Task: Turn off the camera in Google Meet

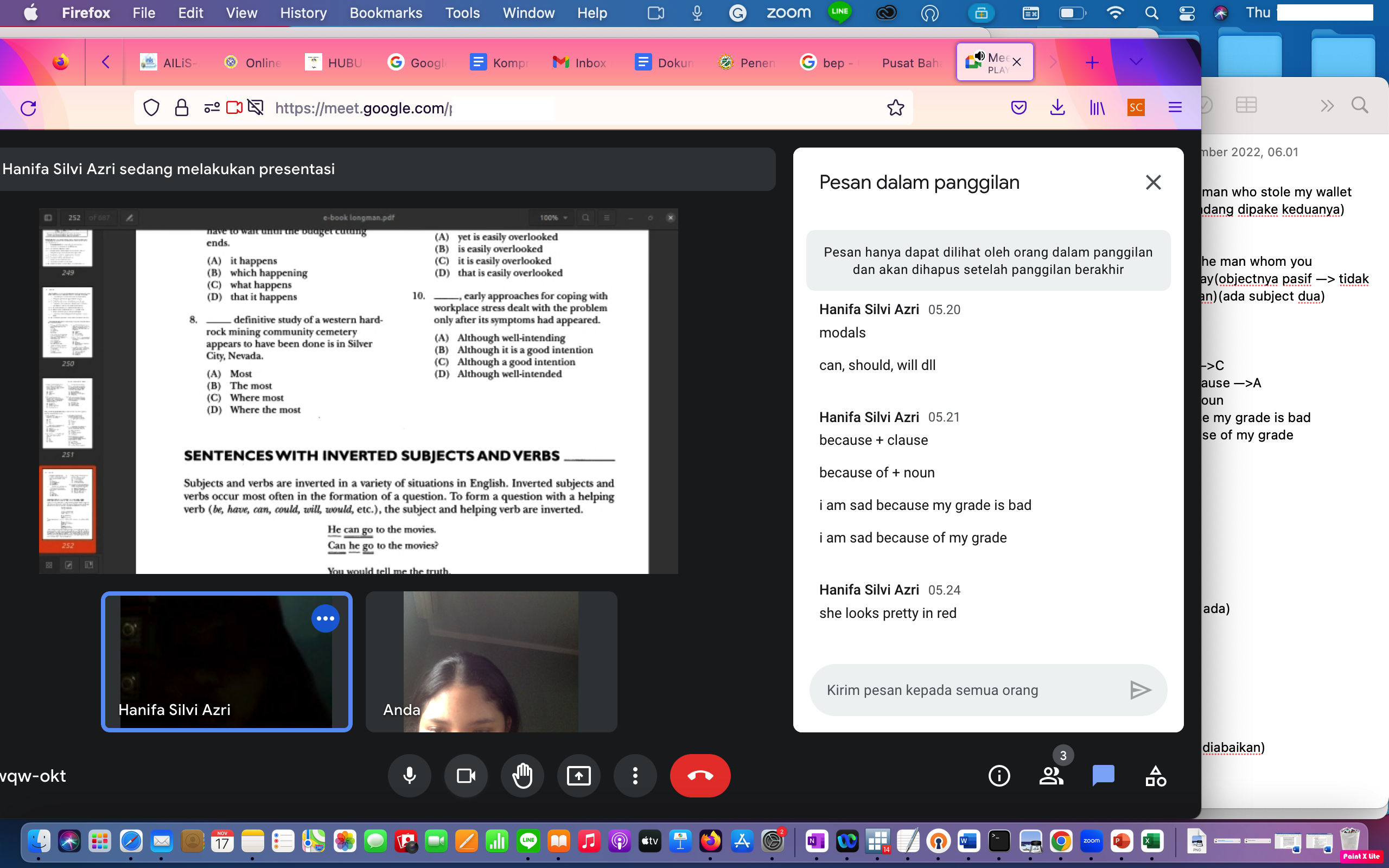Action: point(465,776)
